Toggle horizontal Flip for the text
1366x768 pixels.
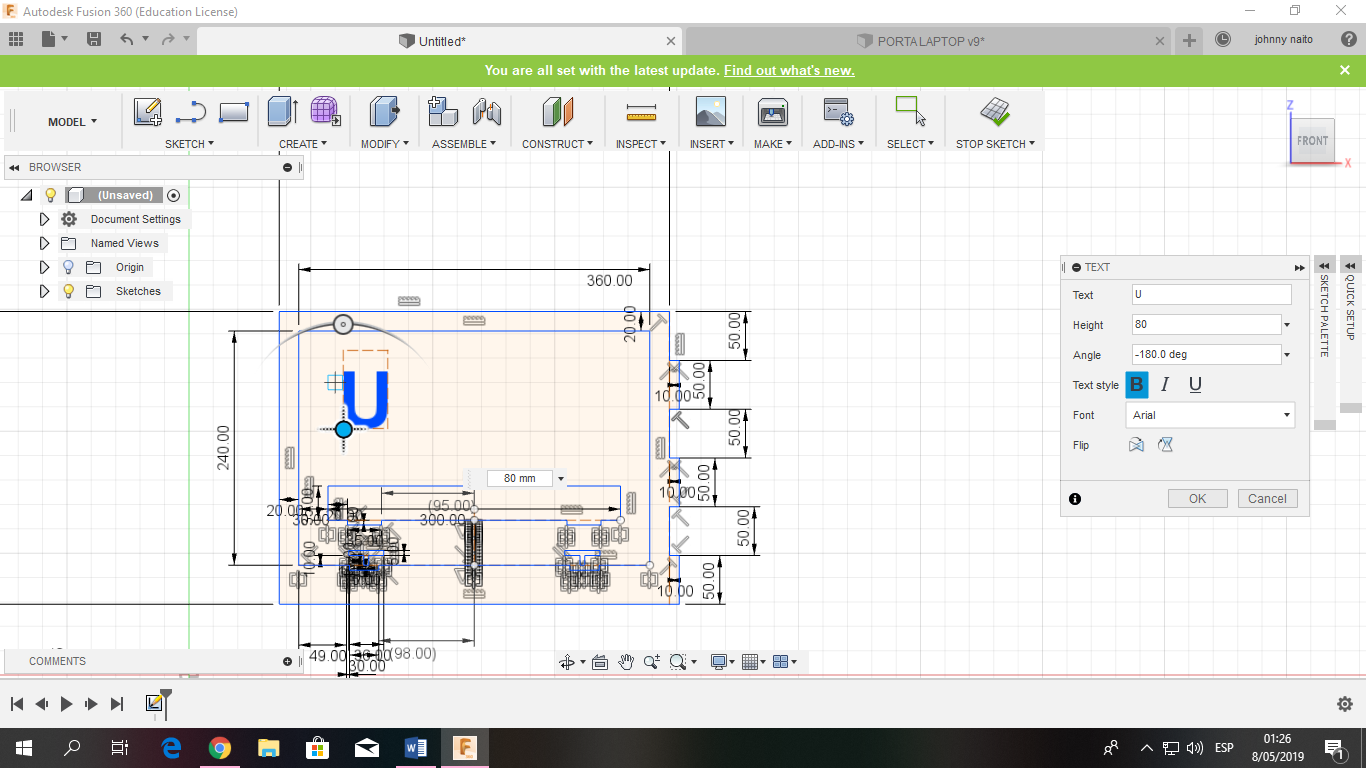(x=1136, y=445)
